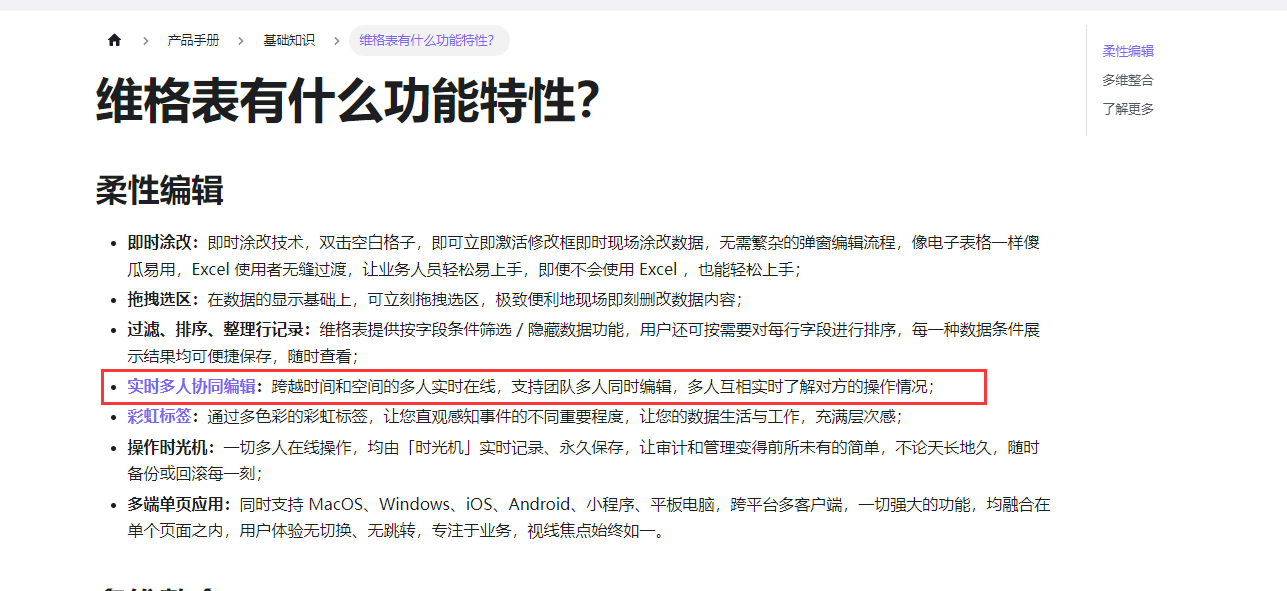This screenshot has width=1287, height=591.
Task: Click the bold term 拖拽选区
Action: tap(159, 299)
